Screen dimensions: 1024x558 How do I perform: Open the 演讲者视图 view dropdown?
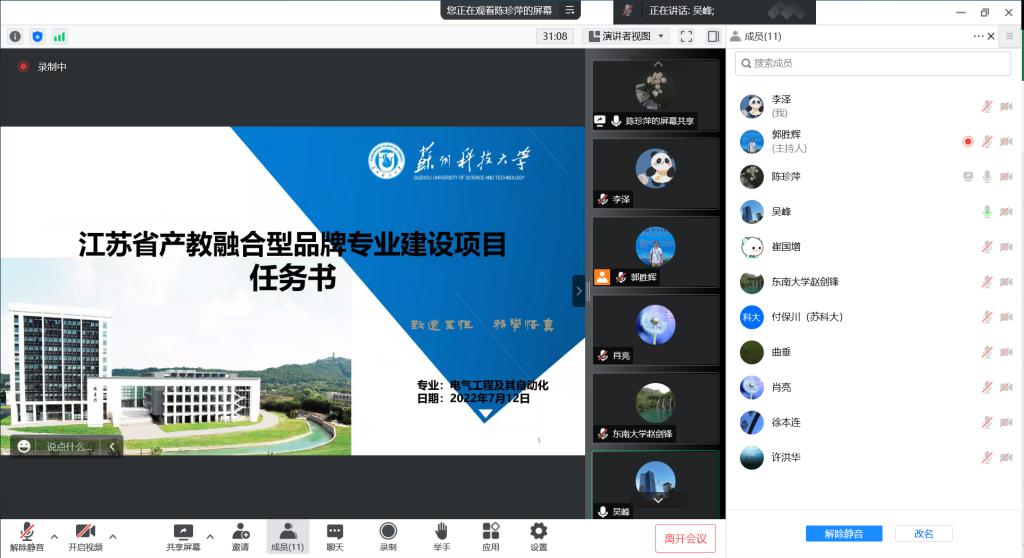626,36
